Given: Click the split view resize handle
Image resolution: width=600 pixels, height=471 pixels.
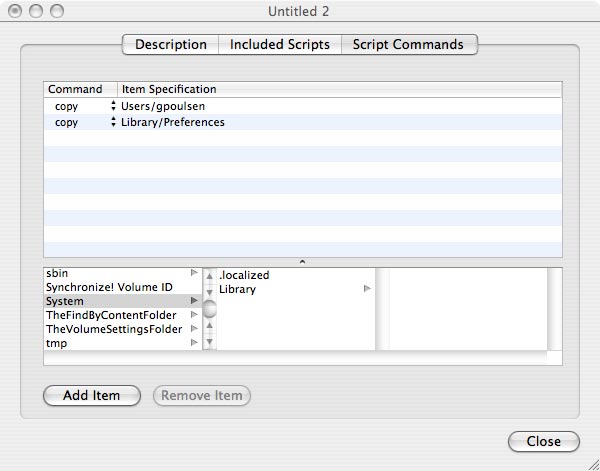Looking at the screenshot, I should 302,262.
